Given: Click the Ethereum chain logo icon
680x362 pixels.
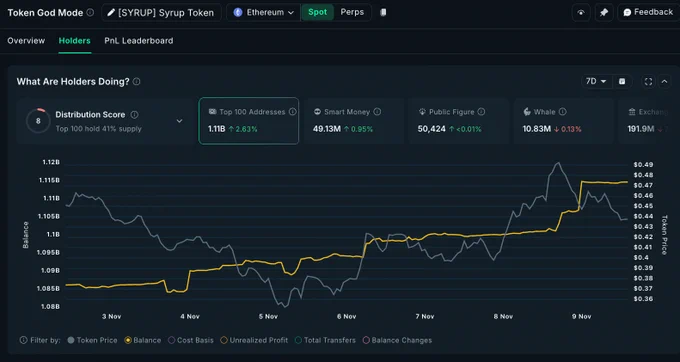Looking at the screenshot, I should [x=238, y=13].
